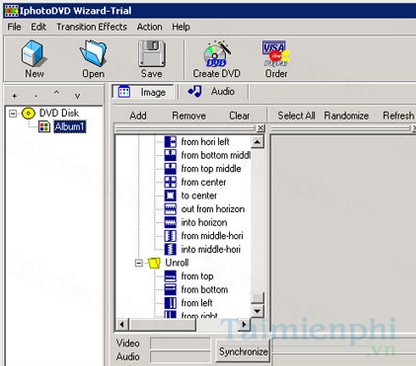
Task: Click the 'from hori left' effect icon
Action: coord(170,142)
